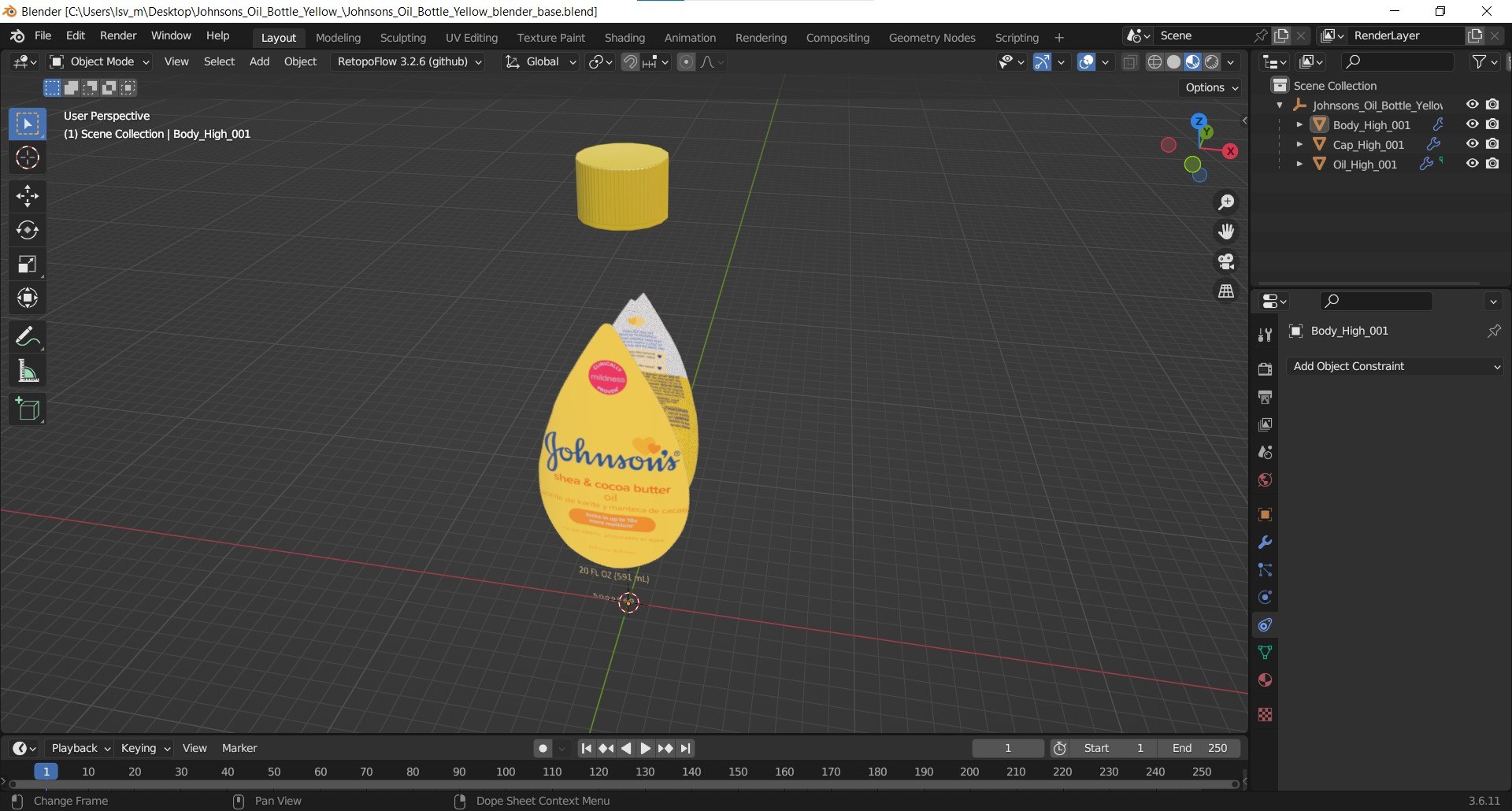Open the Output properties tab
This screenshot has height=811, width=1512.
(x=1265, y=397)
